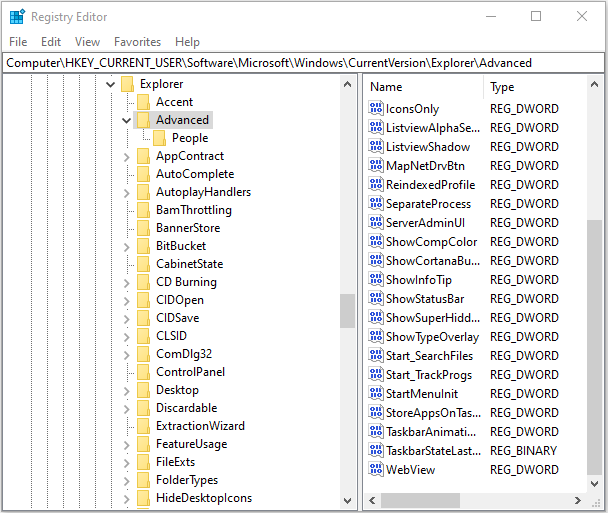
Task: Click the folder icon for BitBucket
Action: click(144, 246)
